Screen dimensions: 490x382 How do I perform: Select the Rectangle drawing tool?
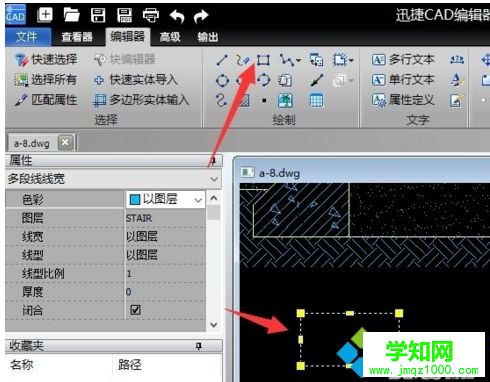point(263,60)
